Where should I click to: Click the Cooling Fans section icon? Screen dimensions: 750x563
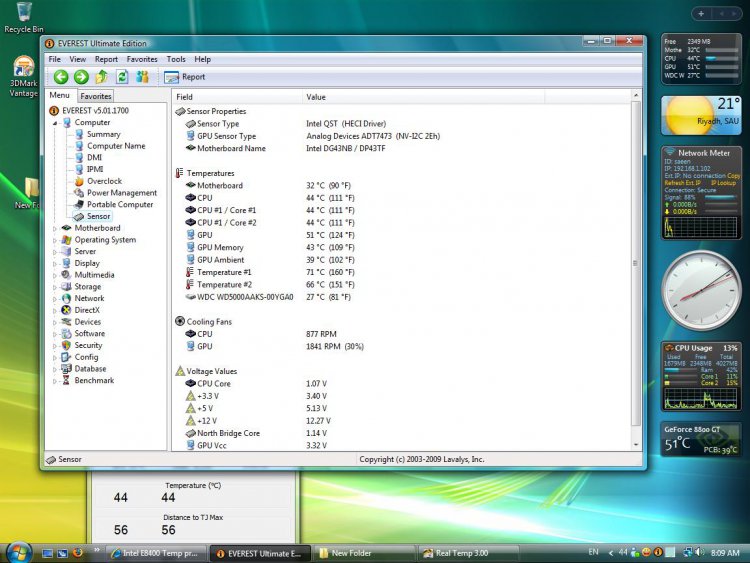point(180,321)
